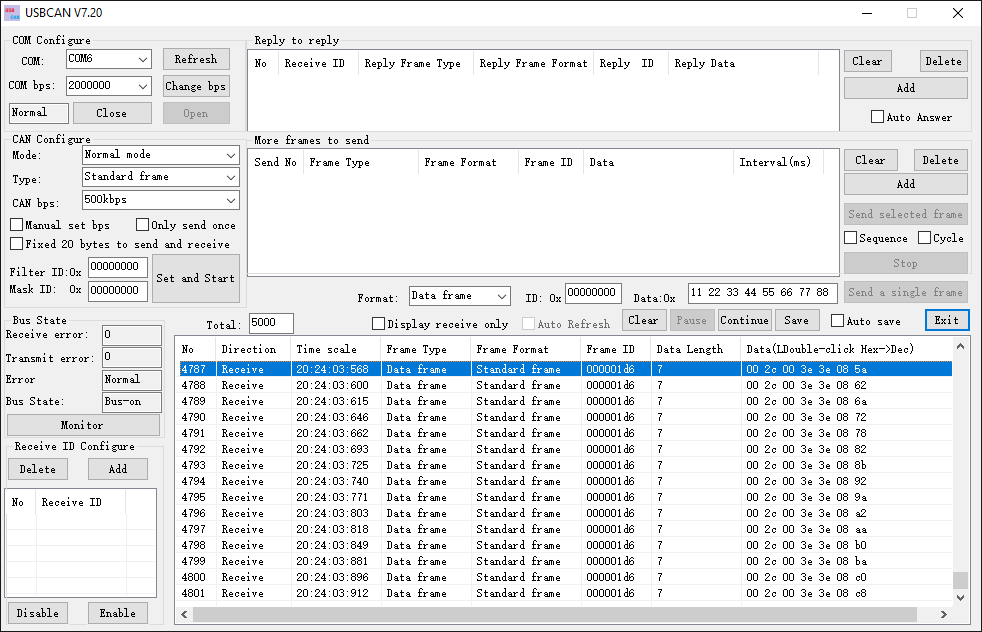Click the Exit button
This screenshot has width=982, height=632.
coord(946,320)
